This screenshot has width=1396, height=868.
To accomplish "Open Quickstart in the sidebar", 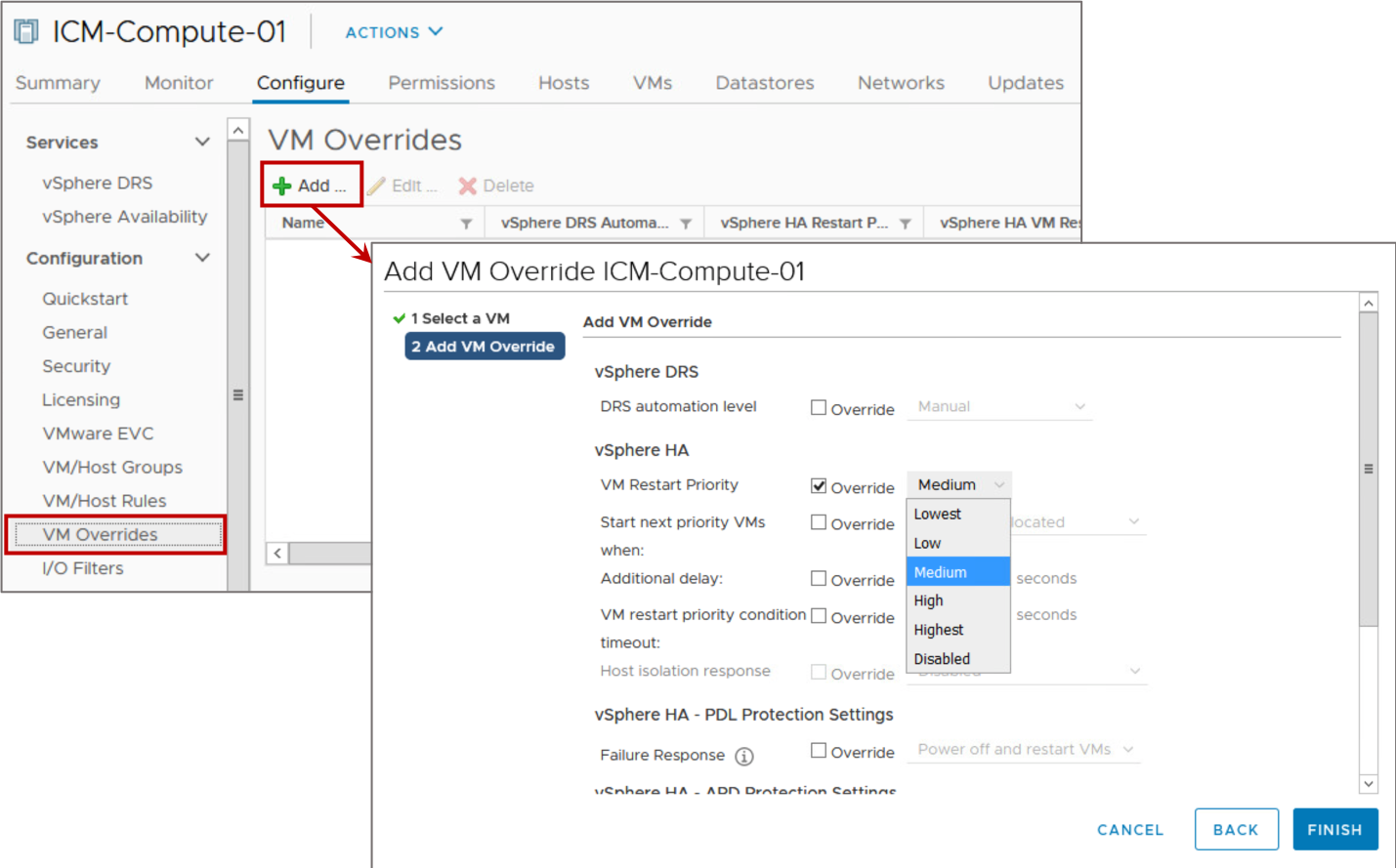I will (x=85, y=299).
